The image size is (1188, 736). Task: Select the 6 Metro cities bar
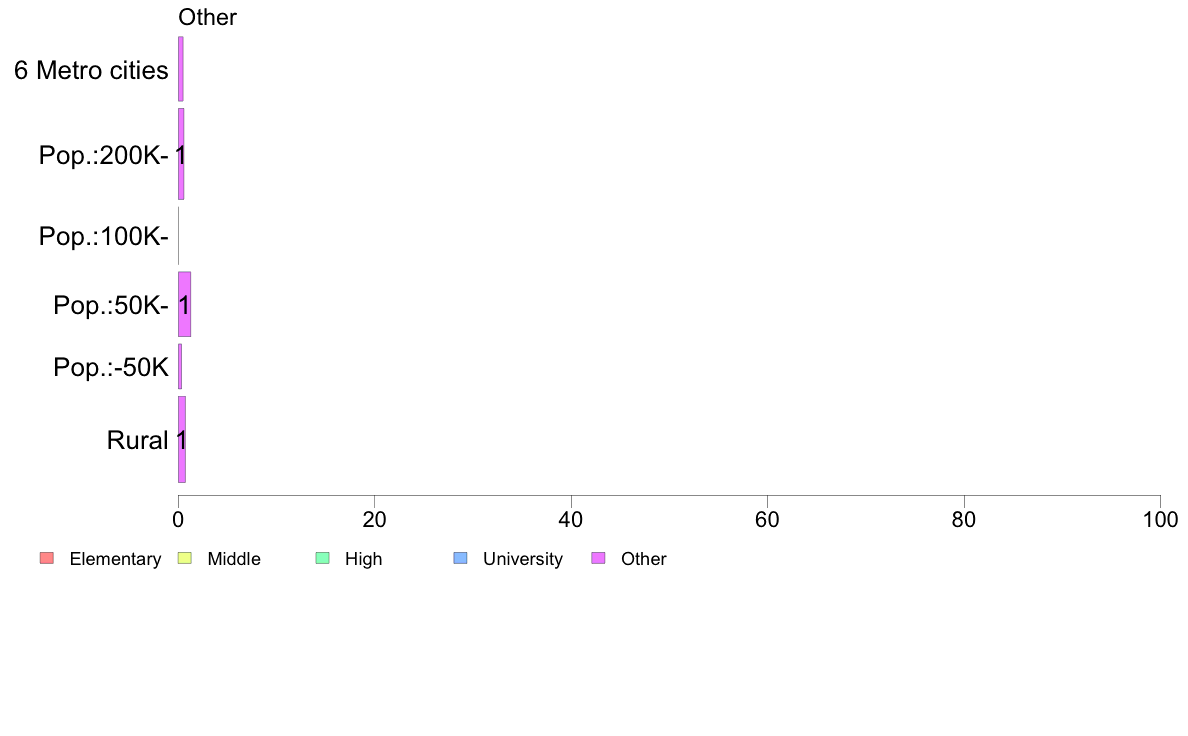coord(181,69)
